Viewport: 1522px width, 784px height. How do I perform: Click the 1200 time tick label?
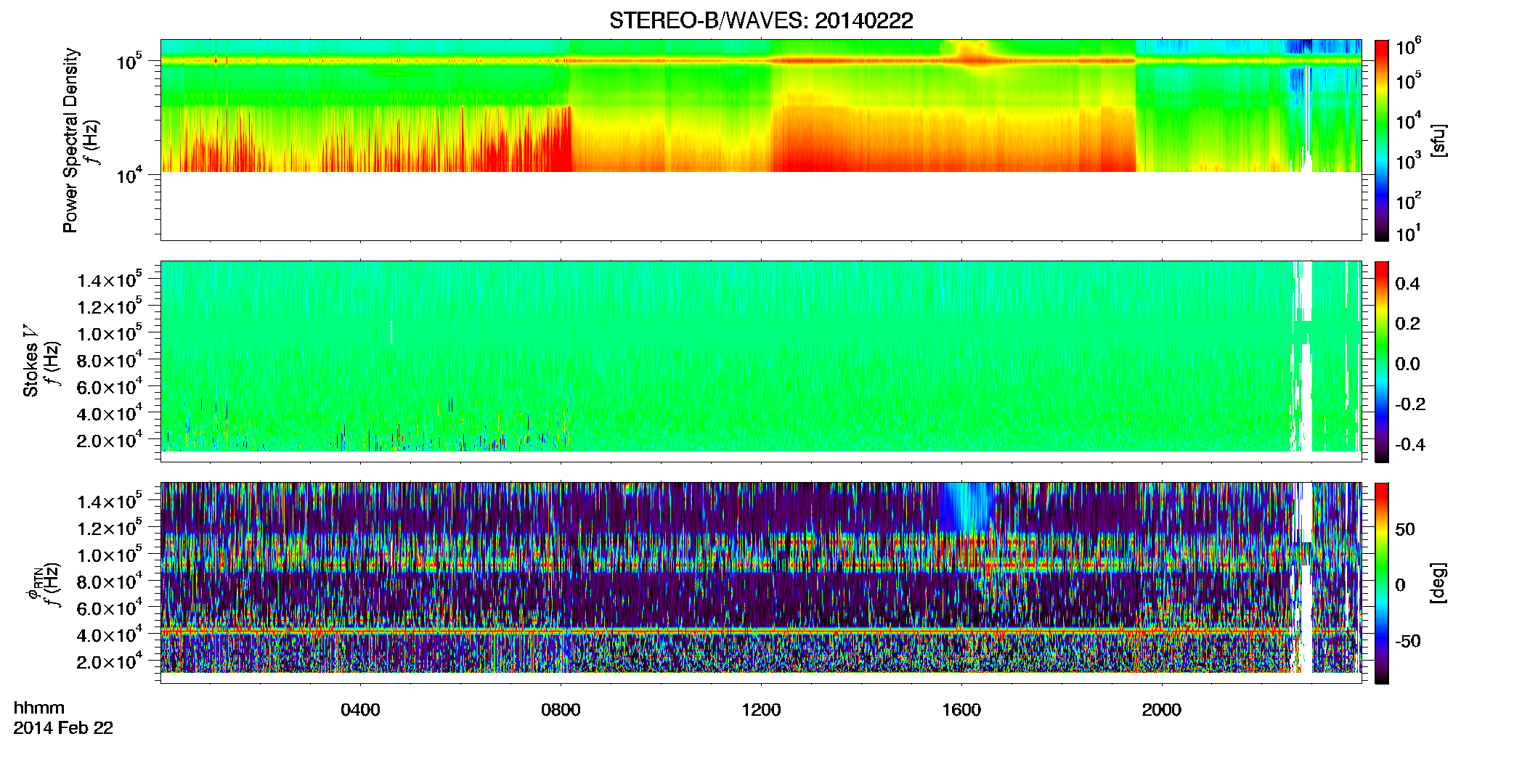761,710
